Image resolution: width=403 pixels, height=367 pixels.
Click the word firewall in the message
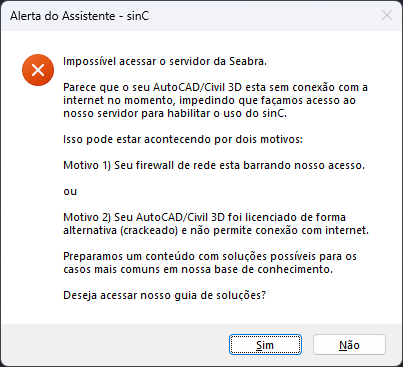coord(154,165)
